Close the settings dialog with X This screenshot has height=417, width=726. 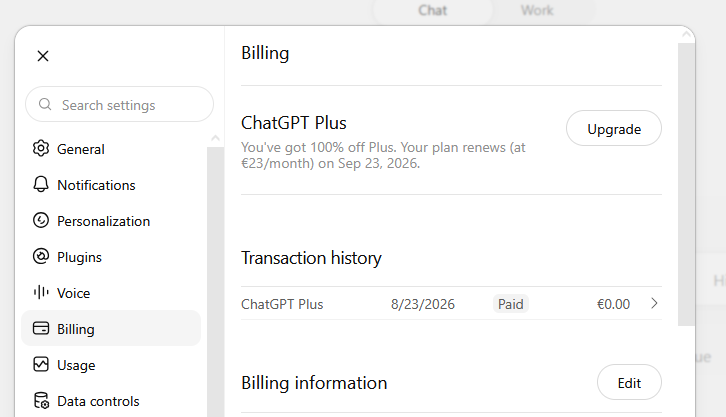point(43,56)
